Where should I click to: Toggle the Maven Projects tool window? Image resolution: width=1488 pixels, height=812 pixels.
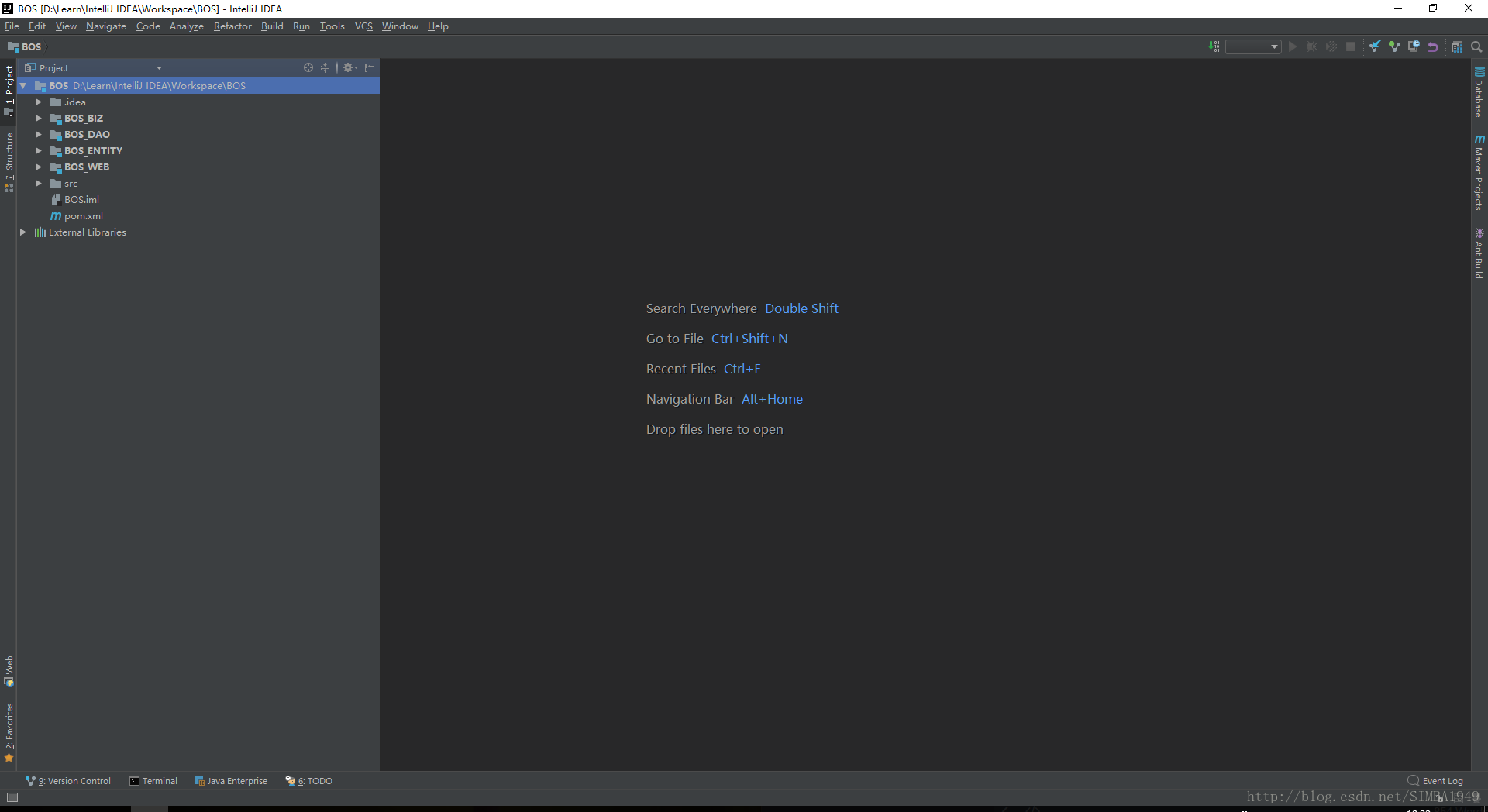tap(1479, 171)
